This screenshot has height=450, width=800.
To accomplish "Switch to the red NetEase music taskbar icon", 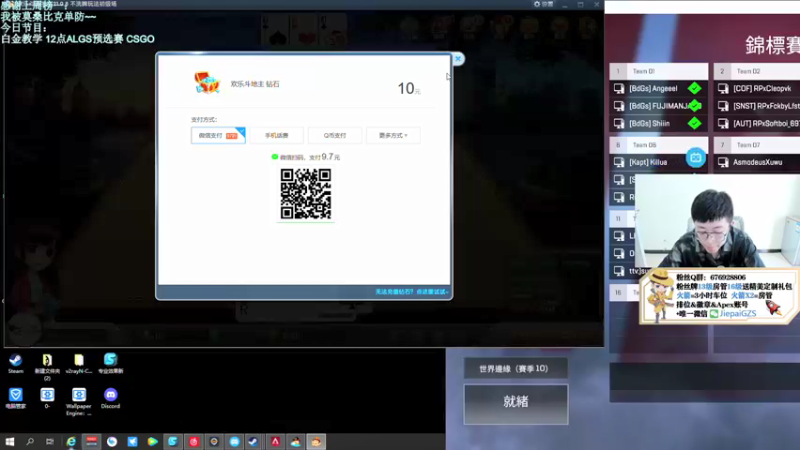I will tap(193, 441).
